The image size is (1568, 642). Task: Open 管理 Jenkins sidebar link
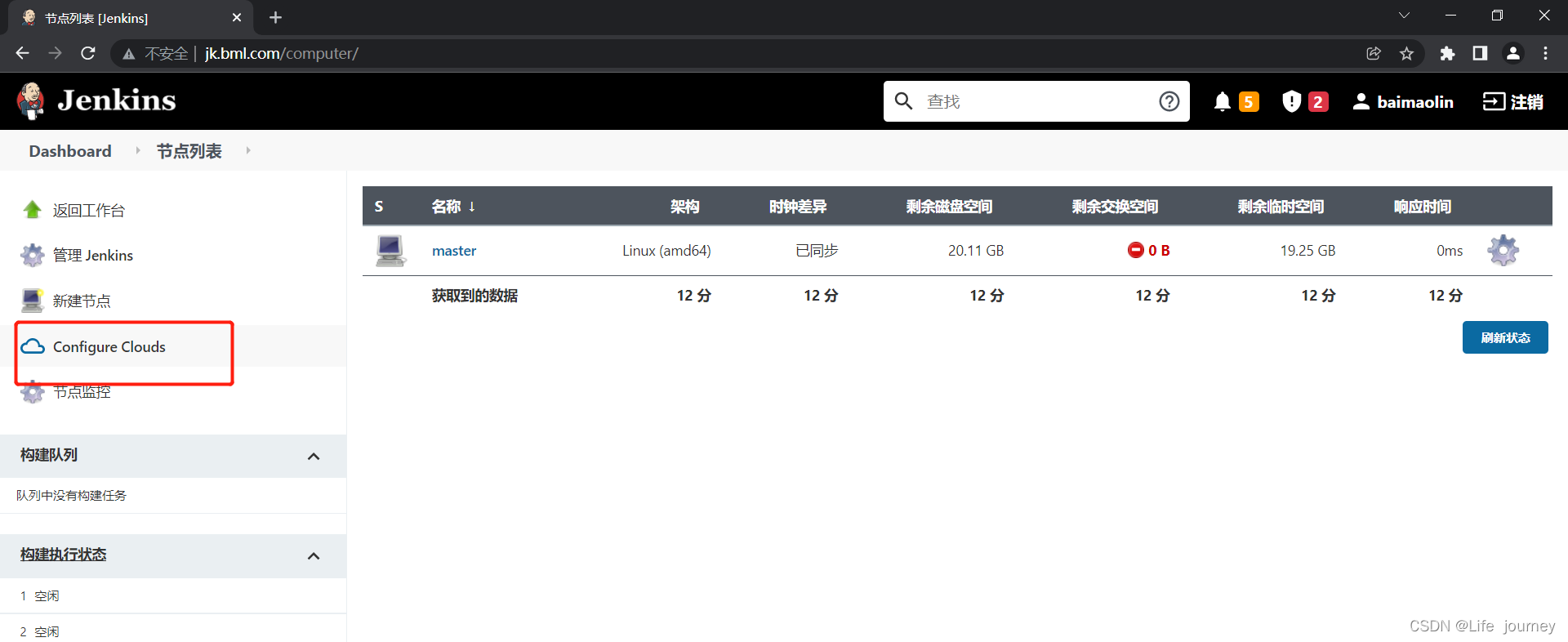click(x=93, y=255)
